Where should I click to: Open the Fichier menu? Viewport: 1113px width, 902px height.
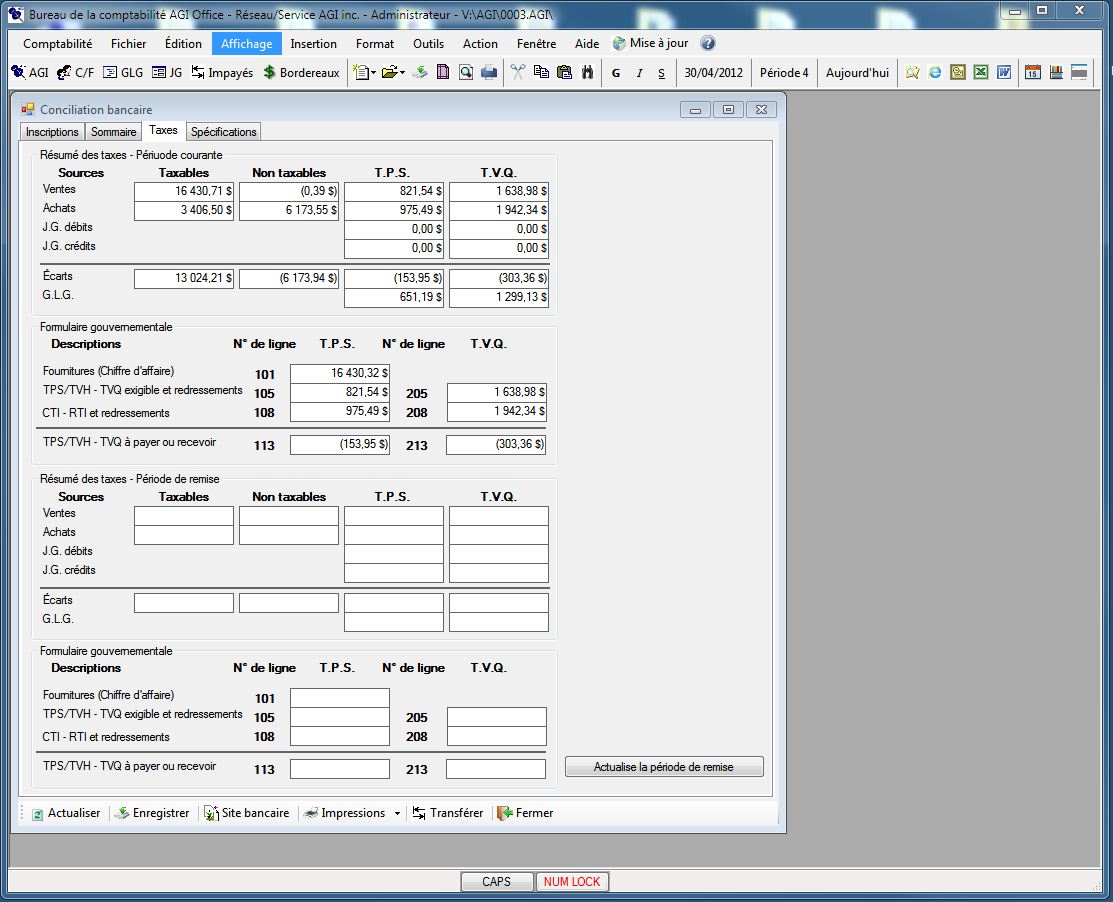coord(128,43)
